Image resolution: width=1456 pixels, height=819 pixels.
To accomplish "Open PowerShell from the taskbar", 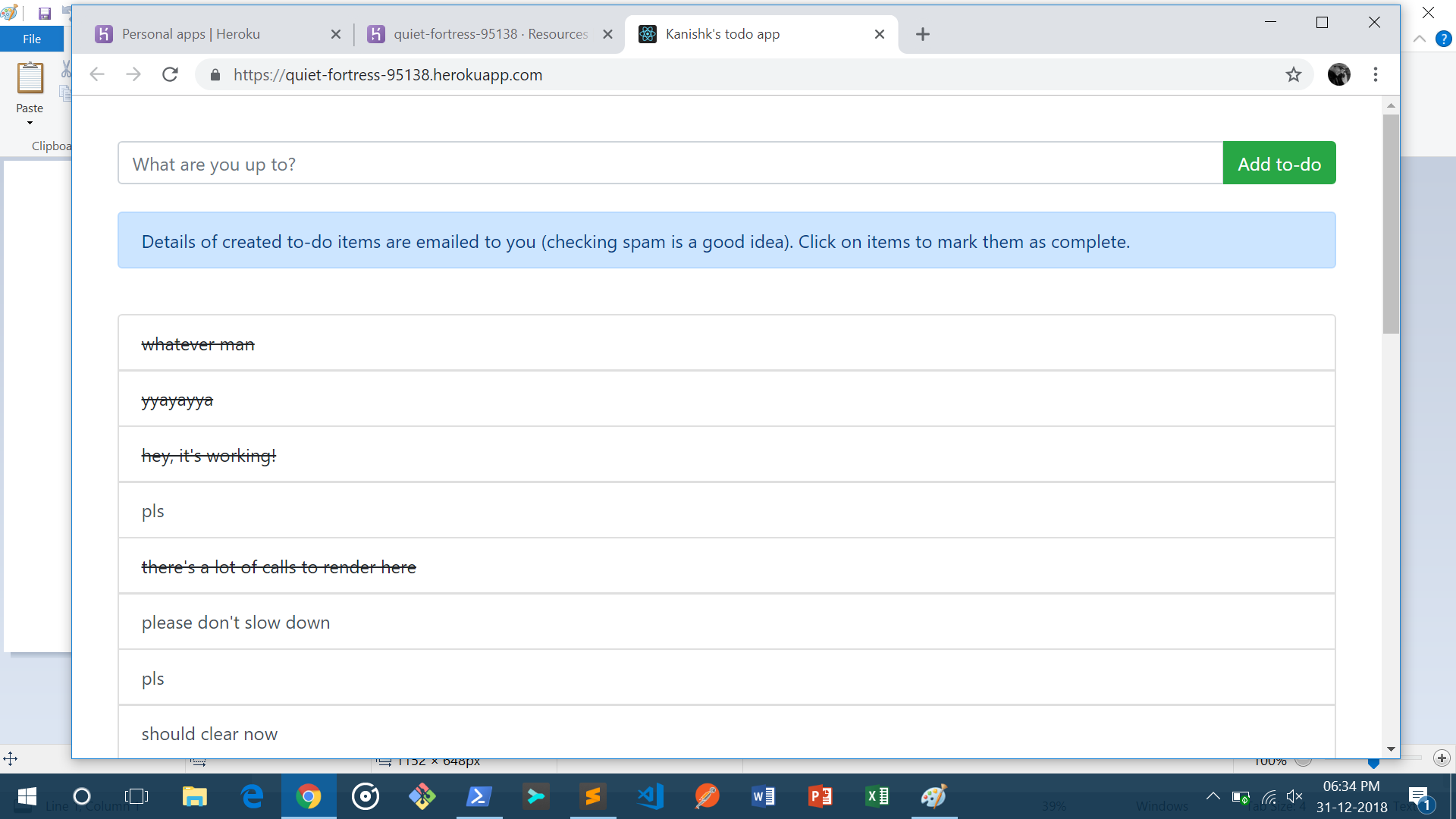I will coord(479,796).
